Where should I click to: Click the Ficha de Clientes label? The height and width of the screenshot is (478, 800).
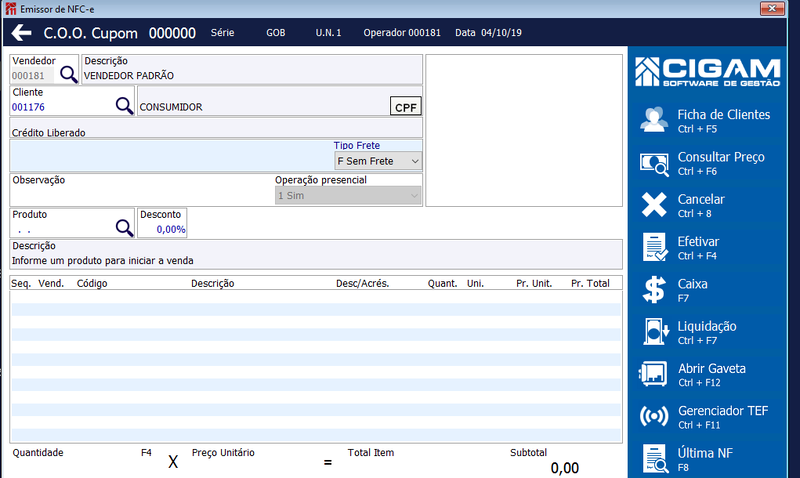(x=723, y=115)
